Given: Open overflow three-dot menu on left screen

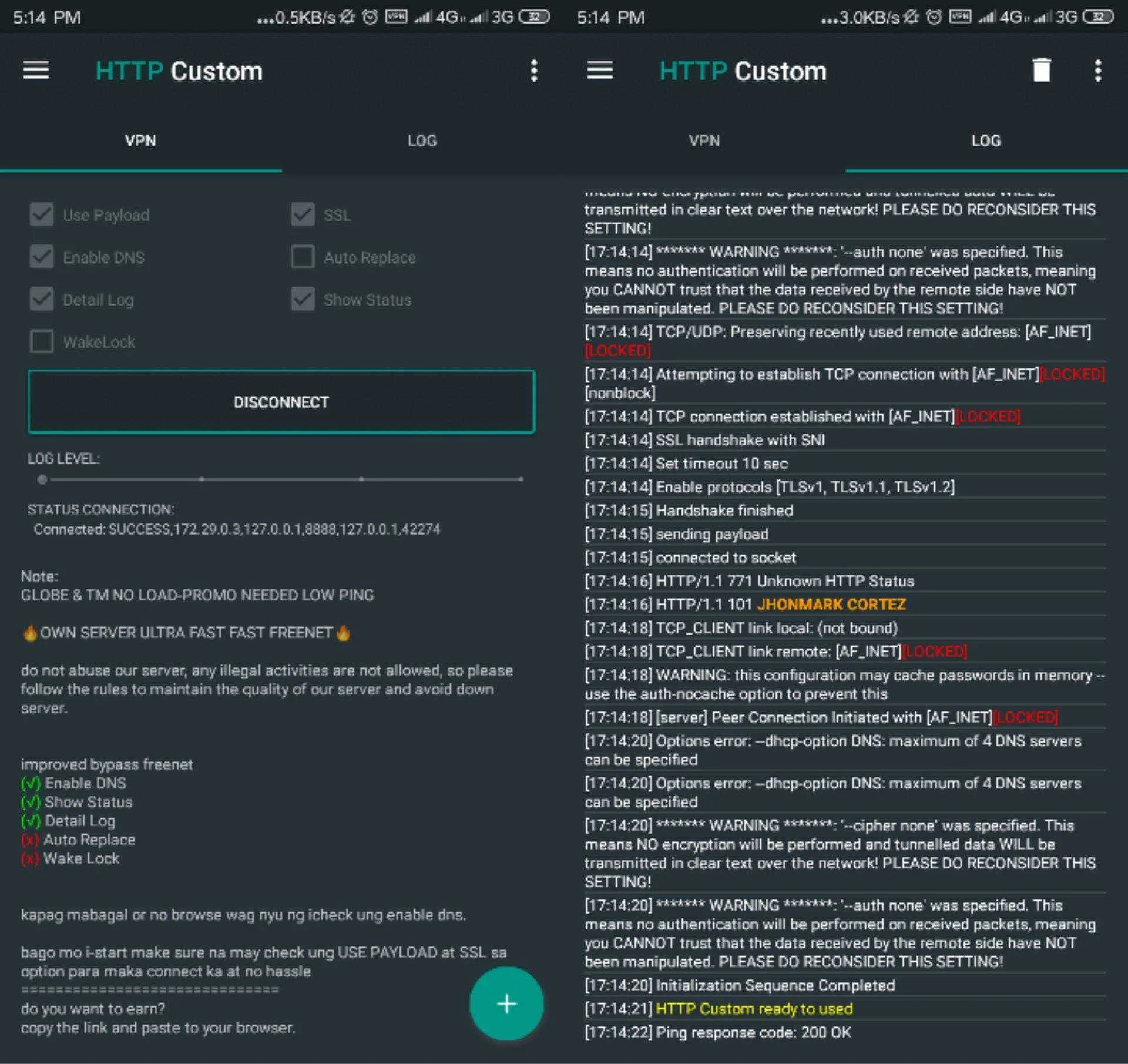Looking at the screenshot, I should (x=533, y=71).
